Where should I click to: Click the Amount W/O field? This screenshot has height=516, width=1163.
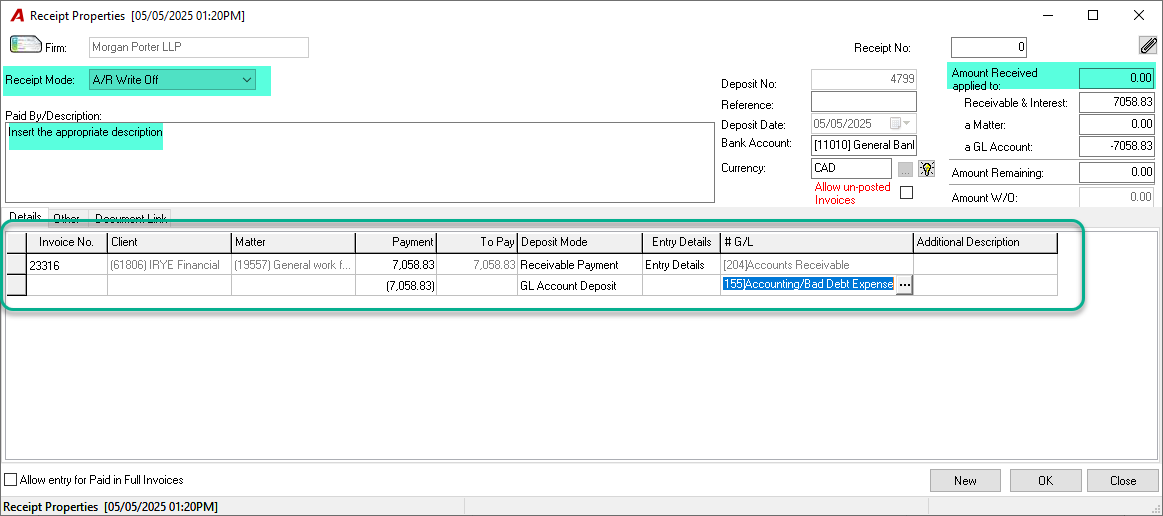[x=1117, y=197]
